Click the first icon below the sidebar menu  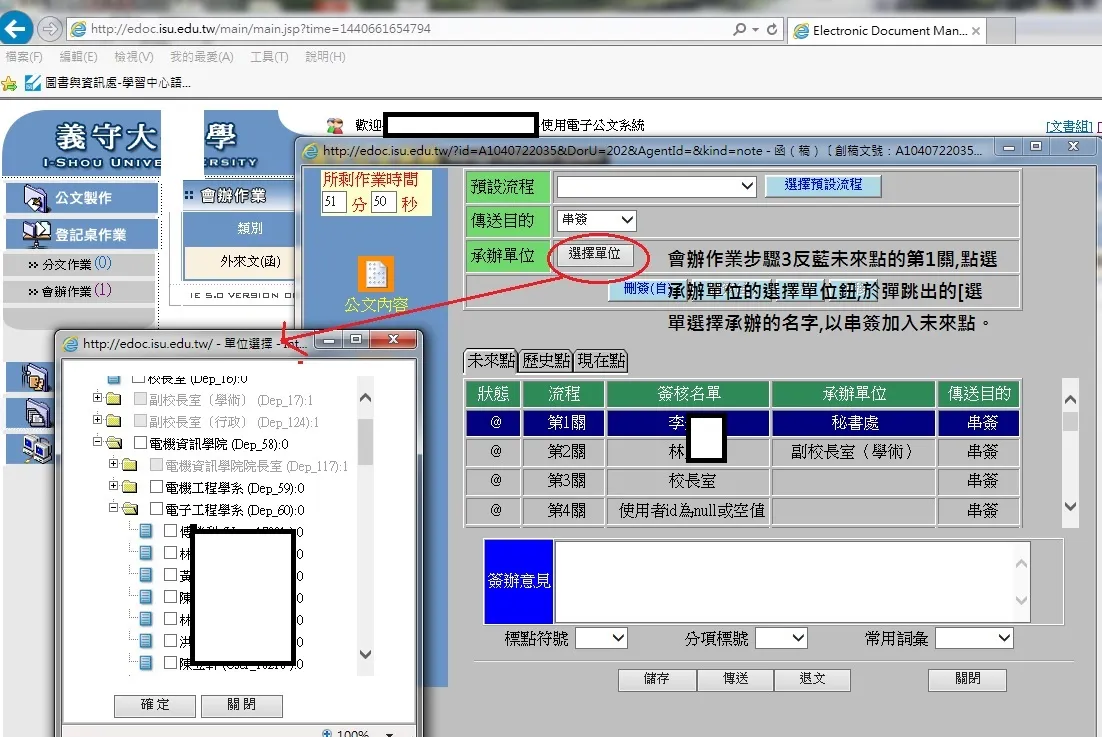(35, 377)
